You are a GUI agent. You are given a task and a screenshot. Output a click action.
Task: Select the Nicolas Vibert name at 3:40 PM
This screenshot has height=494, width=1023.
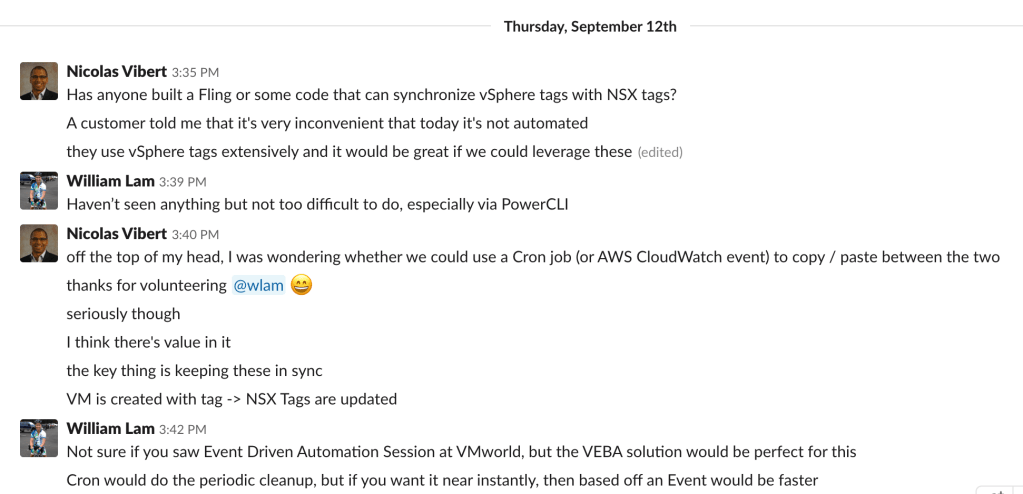coord(116,234)
